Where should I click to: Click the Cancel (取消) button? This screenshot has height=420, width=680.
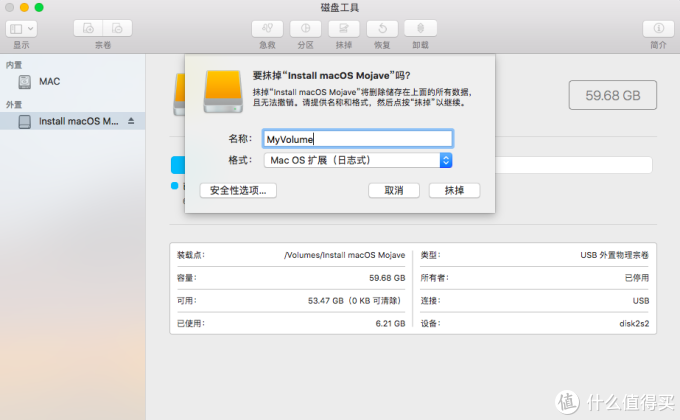[394, 190]
